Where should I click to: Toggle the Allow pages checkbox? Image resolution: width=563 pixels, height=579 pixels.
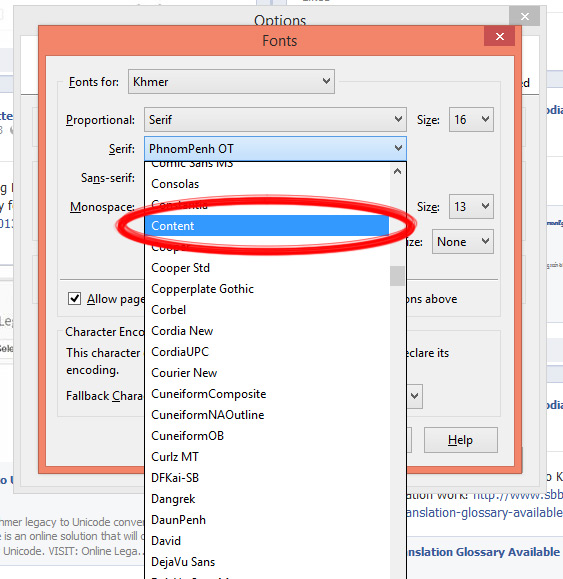click(x=74, y=298)
